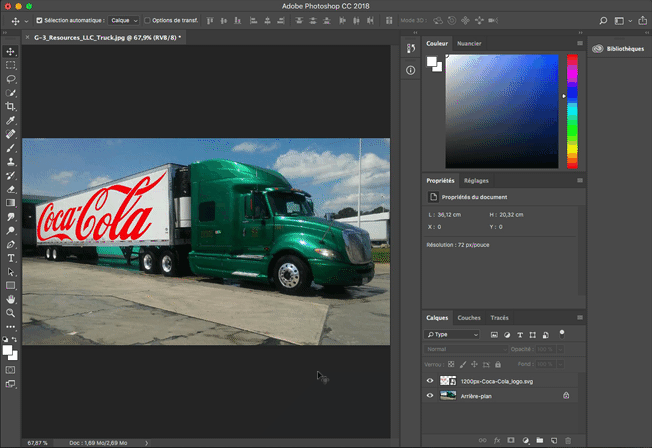This screenshot has height=448, width=652.
Task: Filter layers by type layers
Action: point(520,335)
